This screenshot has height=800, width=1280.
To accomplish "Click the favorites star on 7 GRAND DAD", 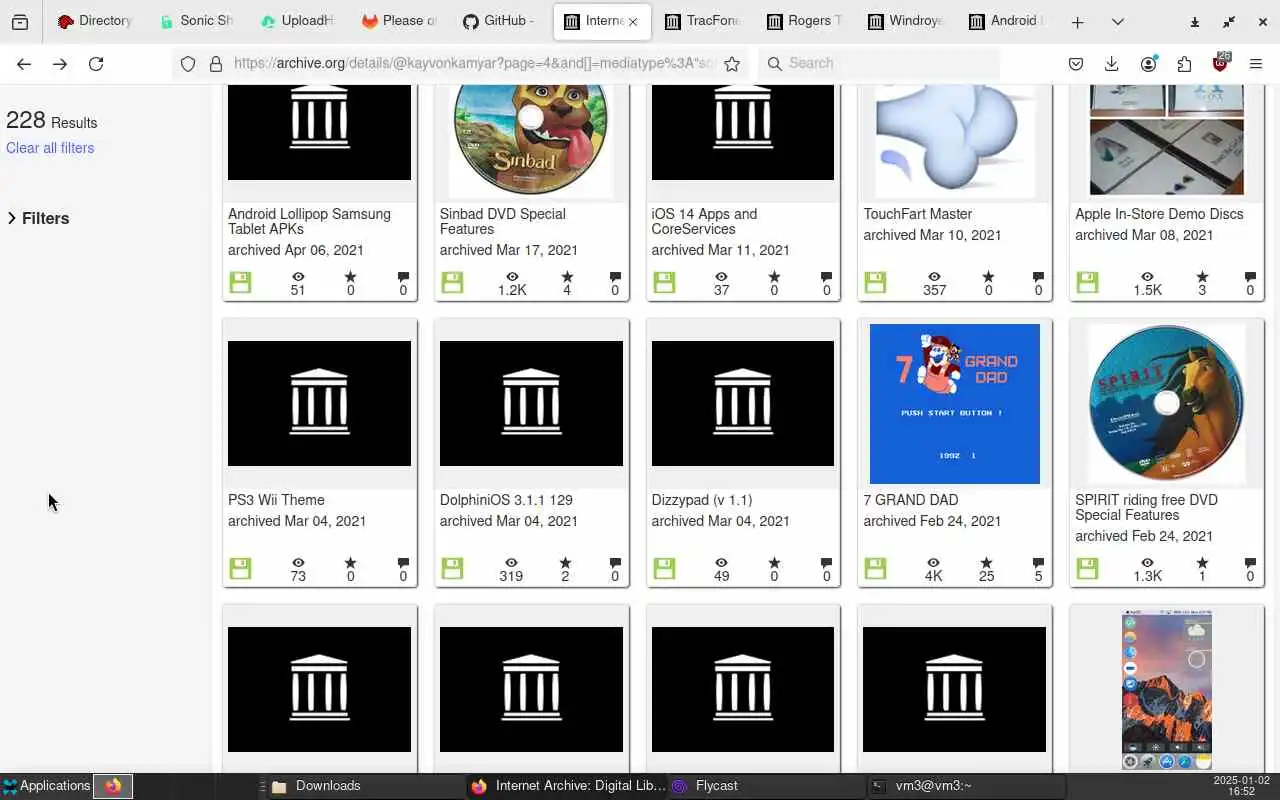I will (986, 563).
